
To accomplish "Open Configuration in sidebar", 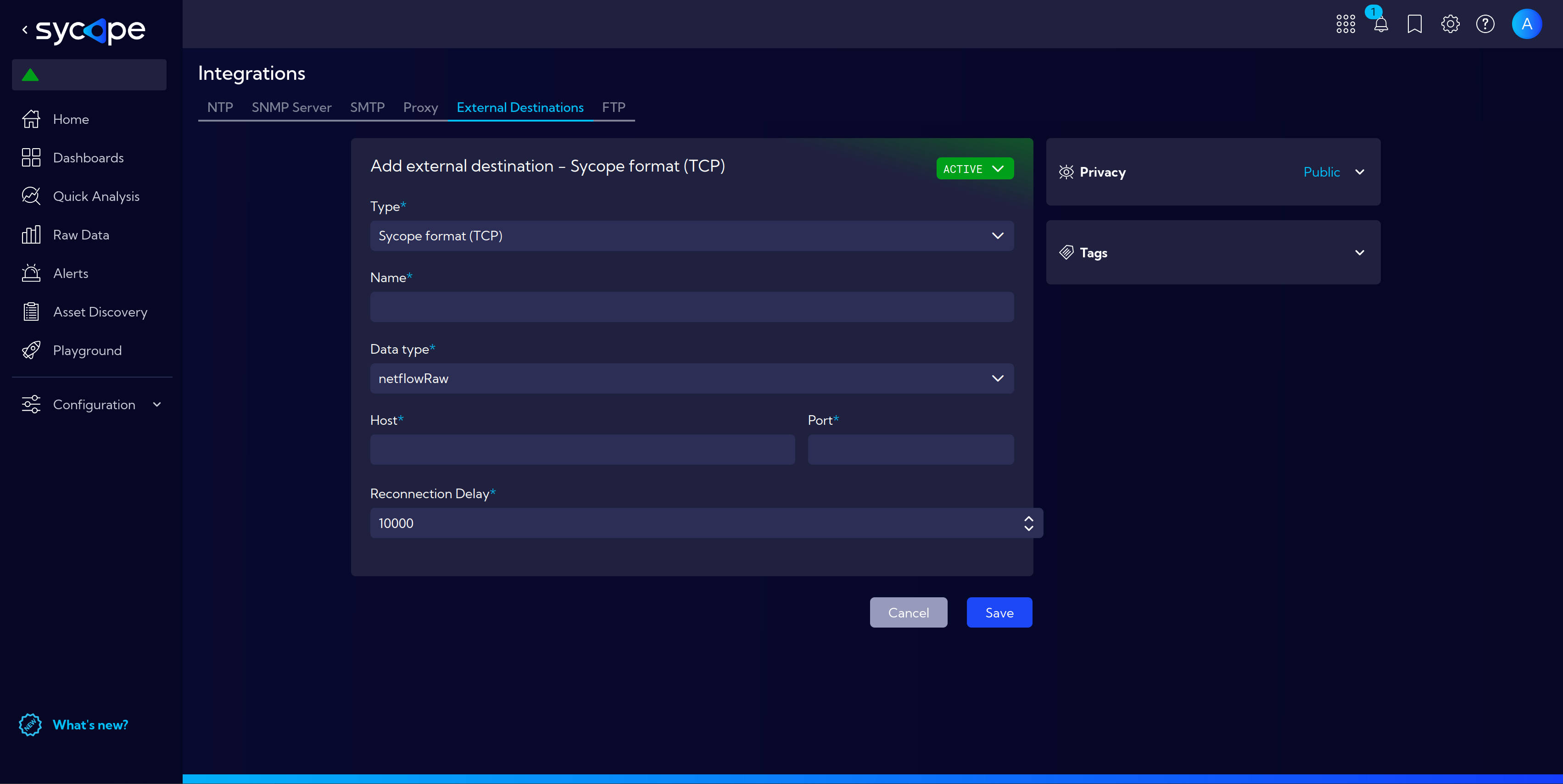I will point(94,405).
